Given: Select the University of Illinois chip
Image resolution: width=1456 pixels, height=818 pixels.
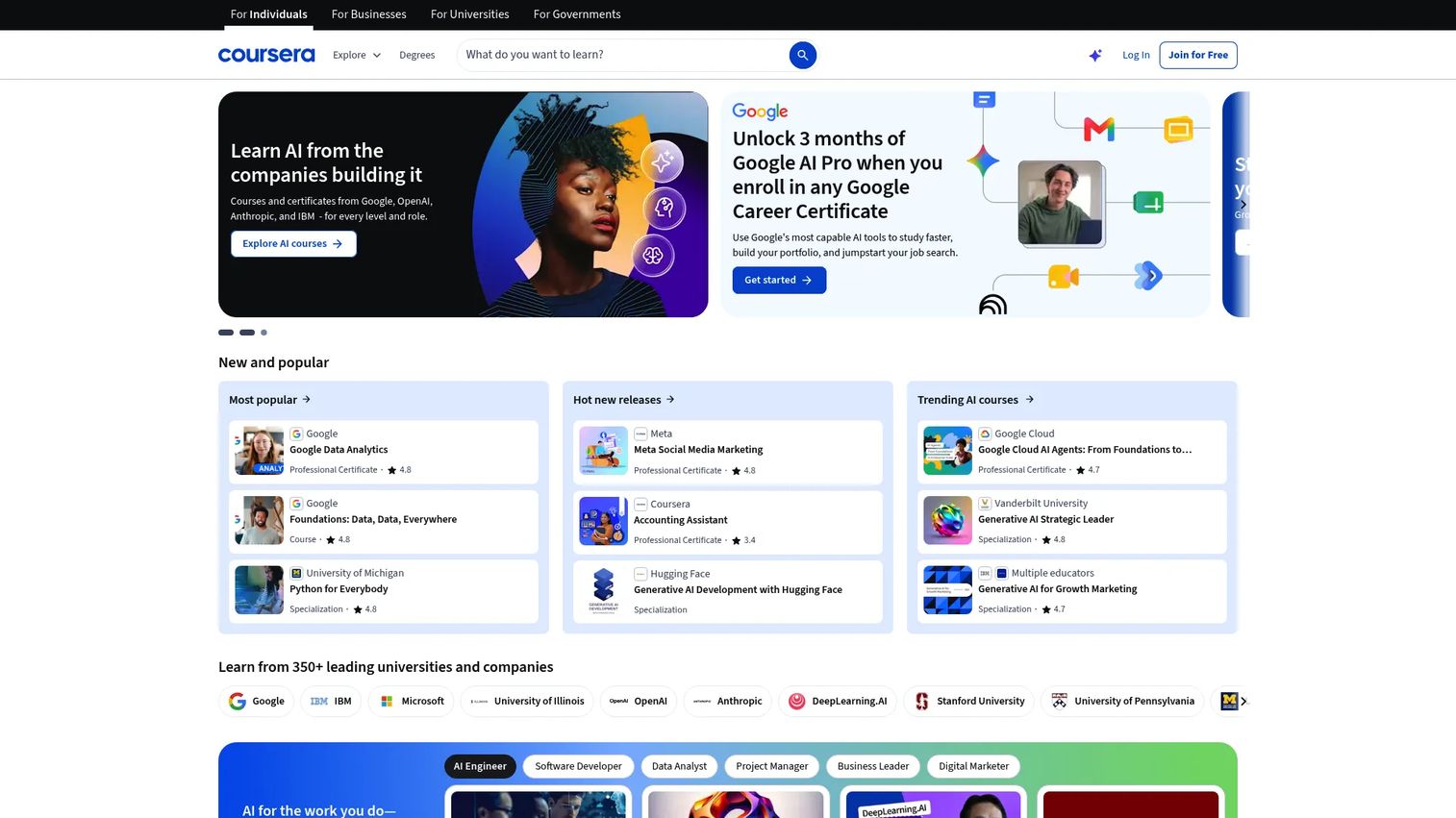Looking at the screenshot, I should tap(527, 701).
